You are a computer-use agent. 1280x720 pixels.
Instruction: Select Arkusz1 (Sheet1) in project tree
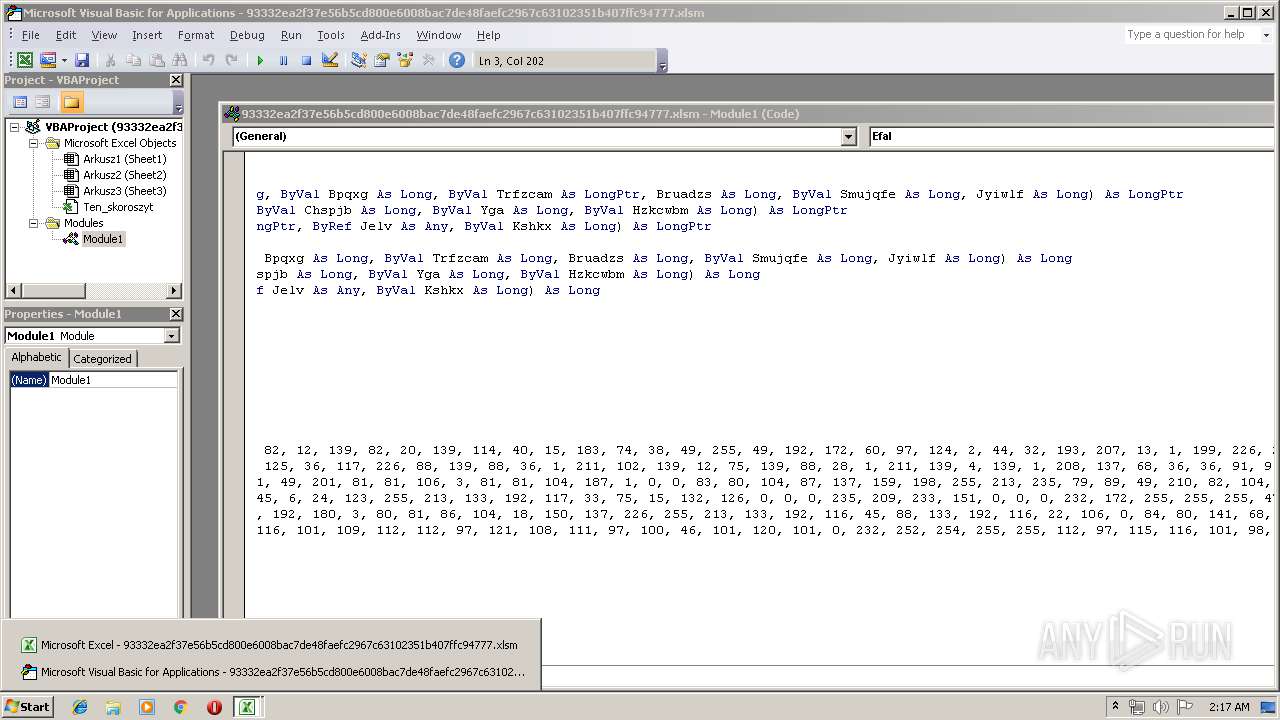[x=124, y=159]
